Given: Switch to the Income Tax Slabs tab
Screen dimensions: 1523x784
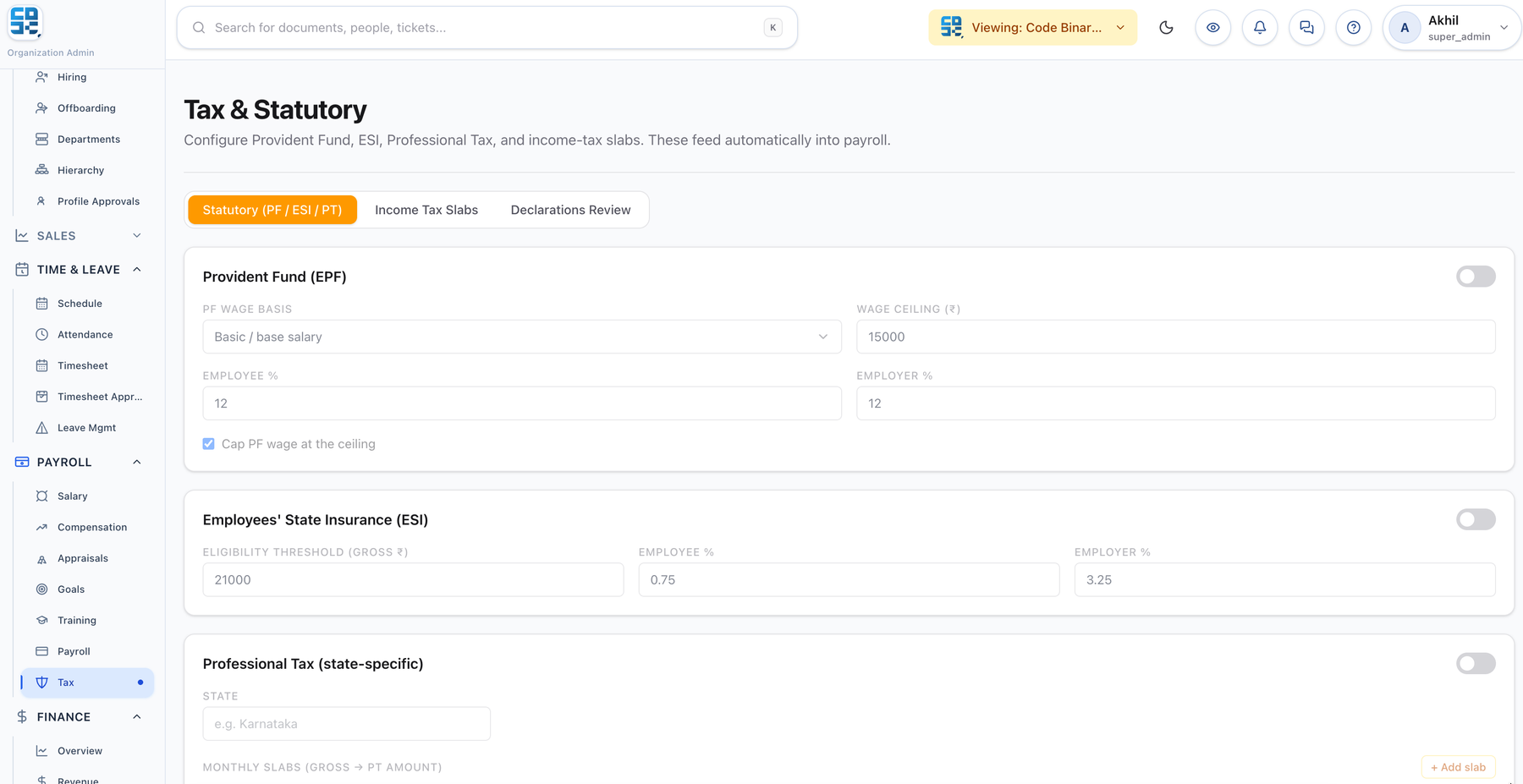Looking at the screenshot, I should (426, 210).
